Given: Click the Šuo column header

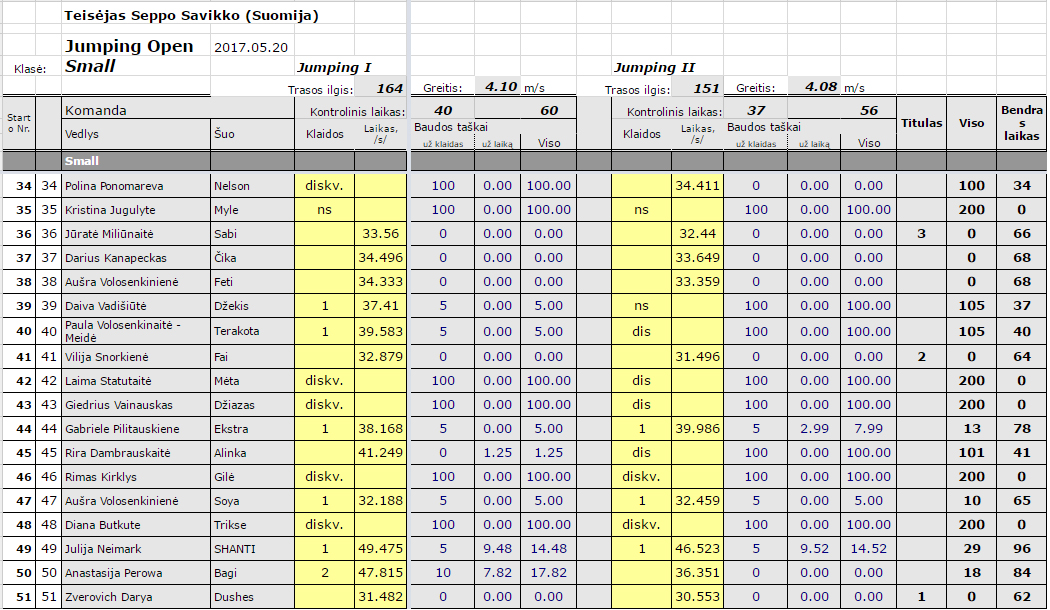Looking at the screenshot, I should (x=223, y=134).
